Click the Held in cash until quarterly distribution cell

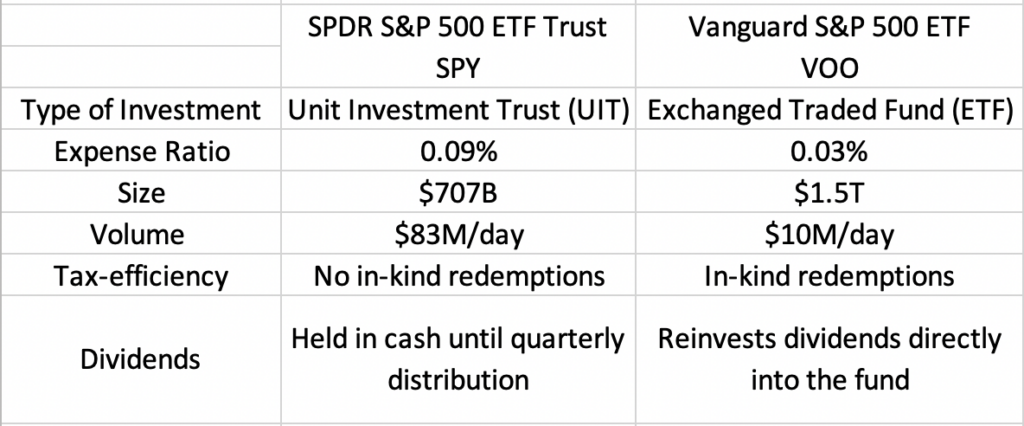(x=456, y=360)
